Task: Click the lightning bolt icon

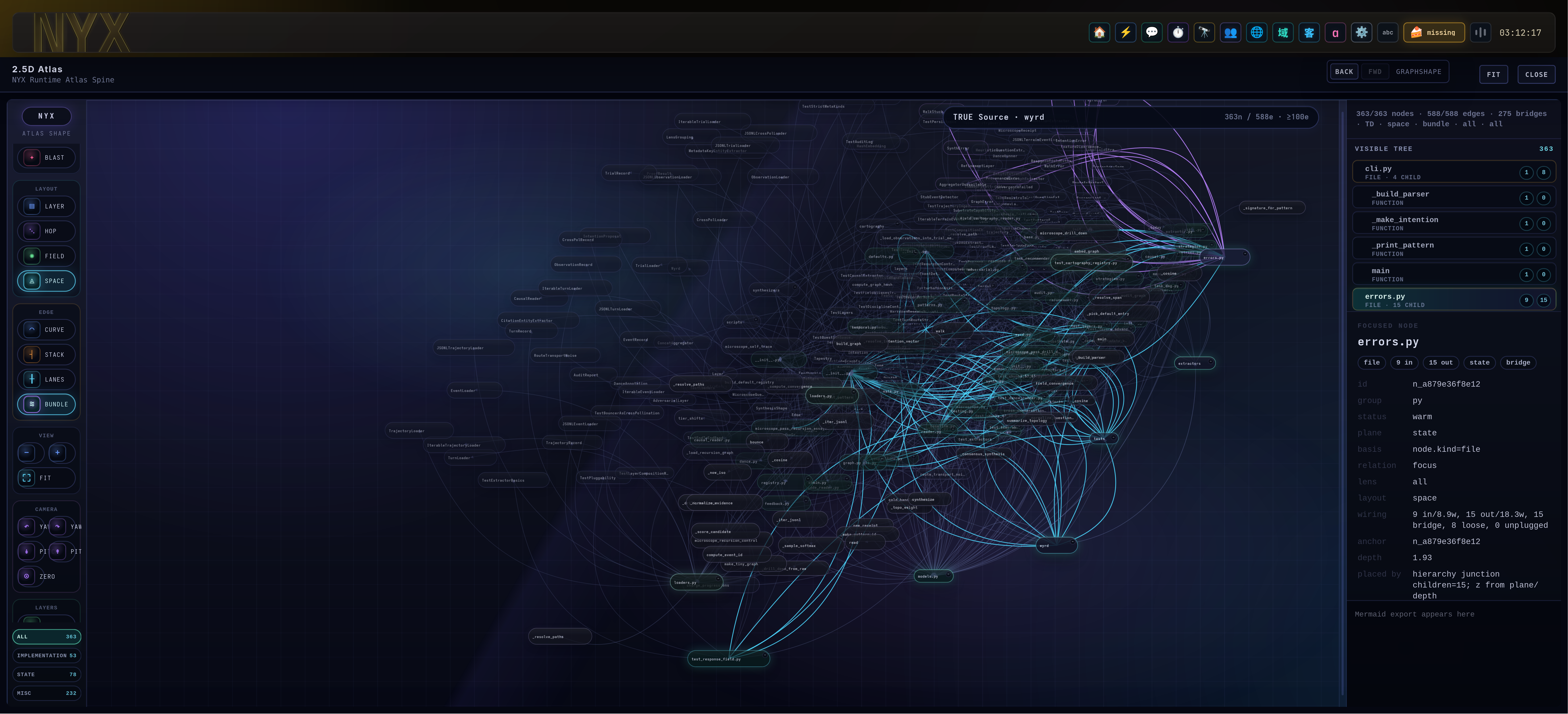Action: pos(1125,33)
